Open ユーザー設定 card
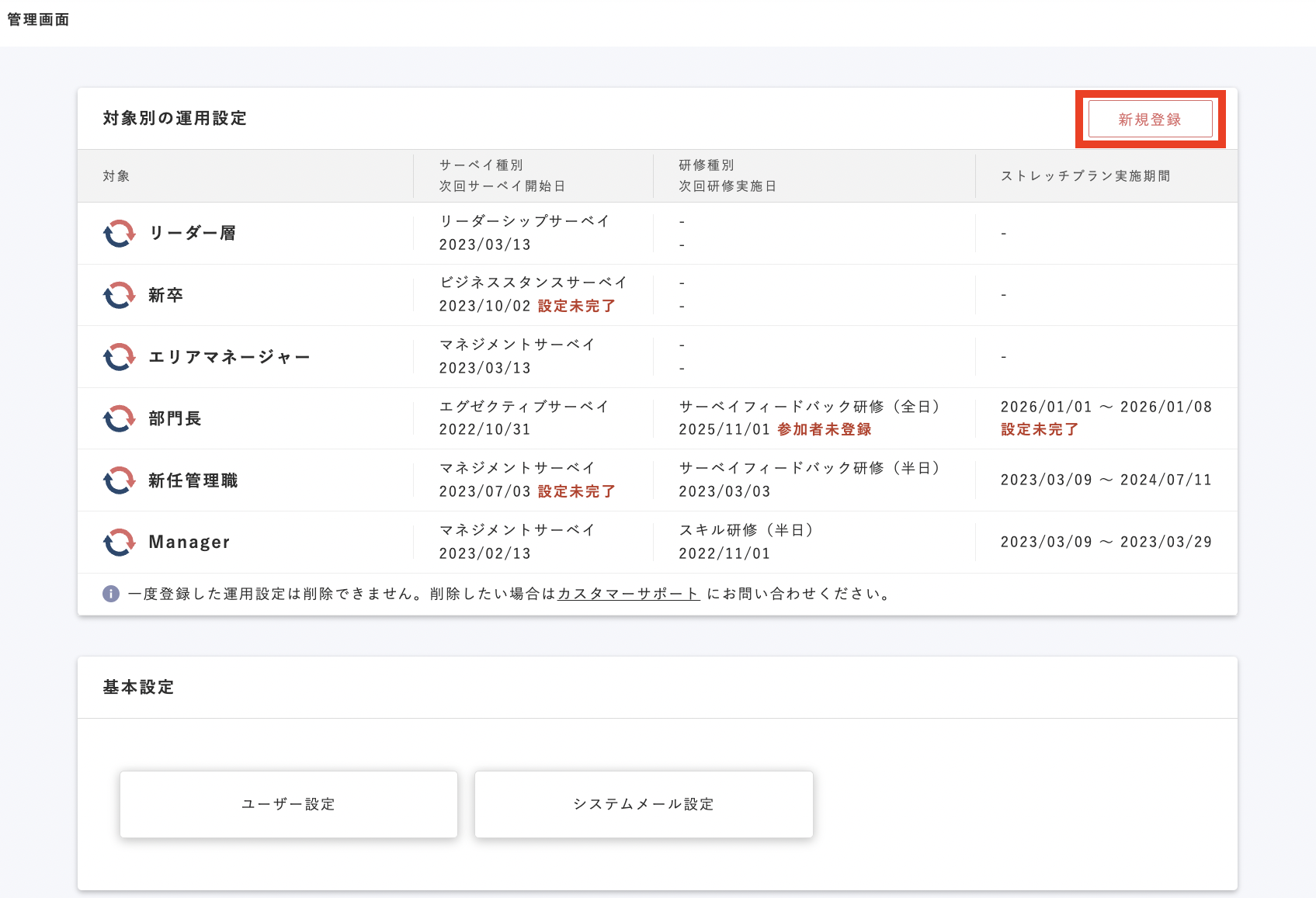This screenshot has width=1316, height=898. [289, 804]
